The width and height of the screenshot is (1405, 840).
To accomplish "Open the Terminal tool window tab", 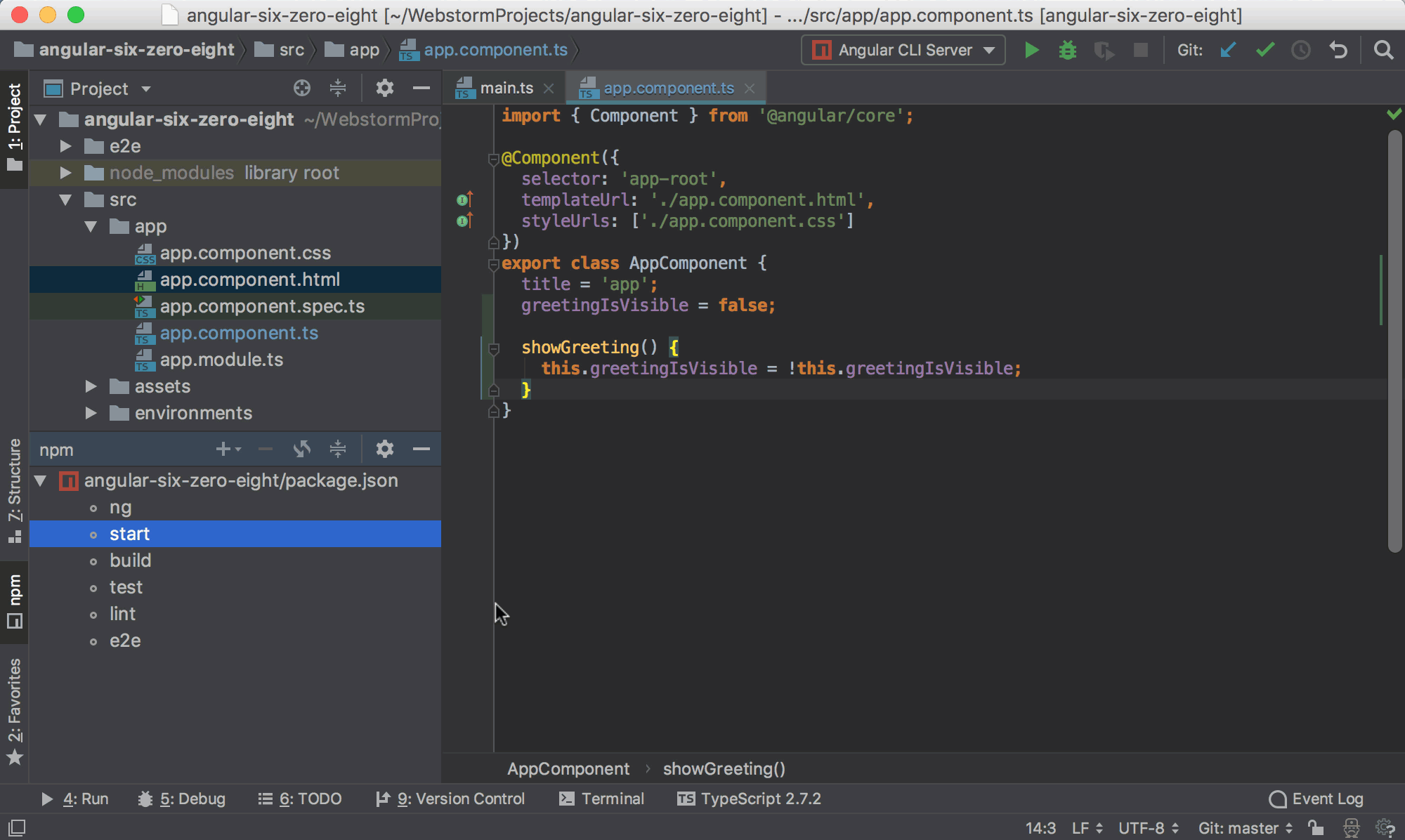I will click(x=602, y=799).
